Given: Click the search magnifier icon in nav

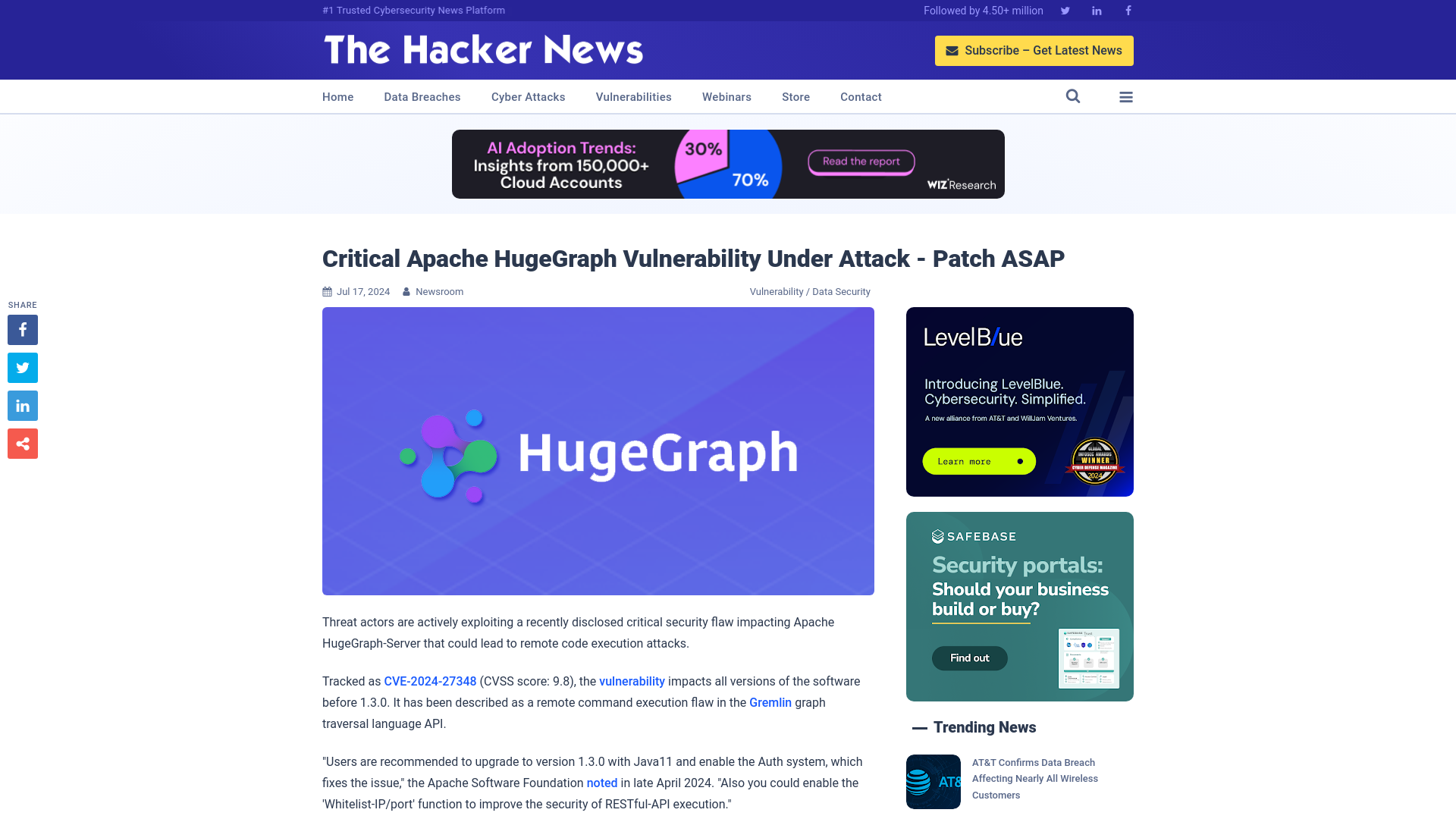Looking at the screenshot, I should tap(1073, 96).
